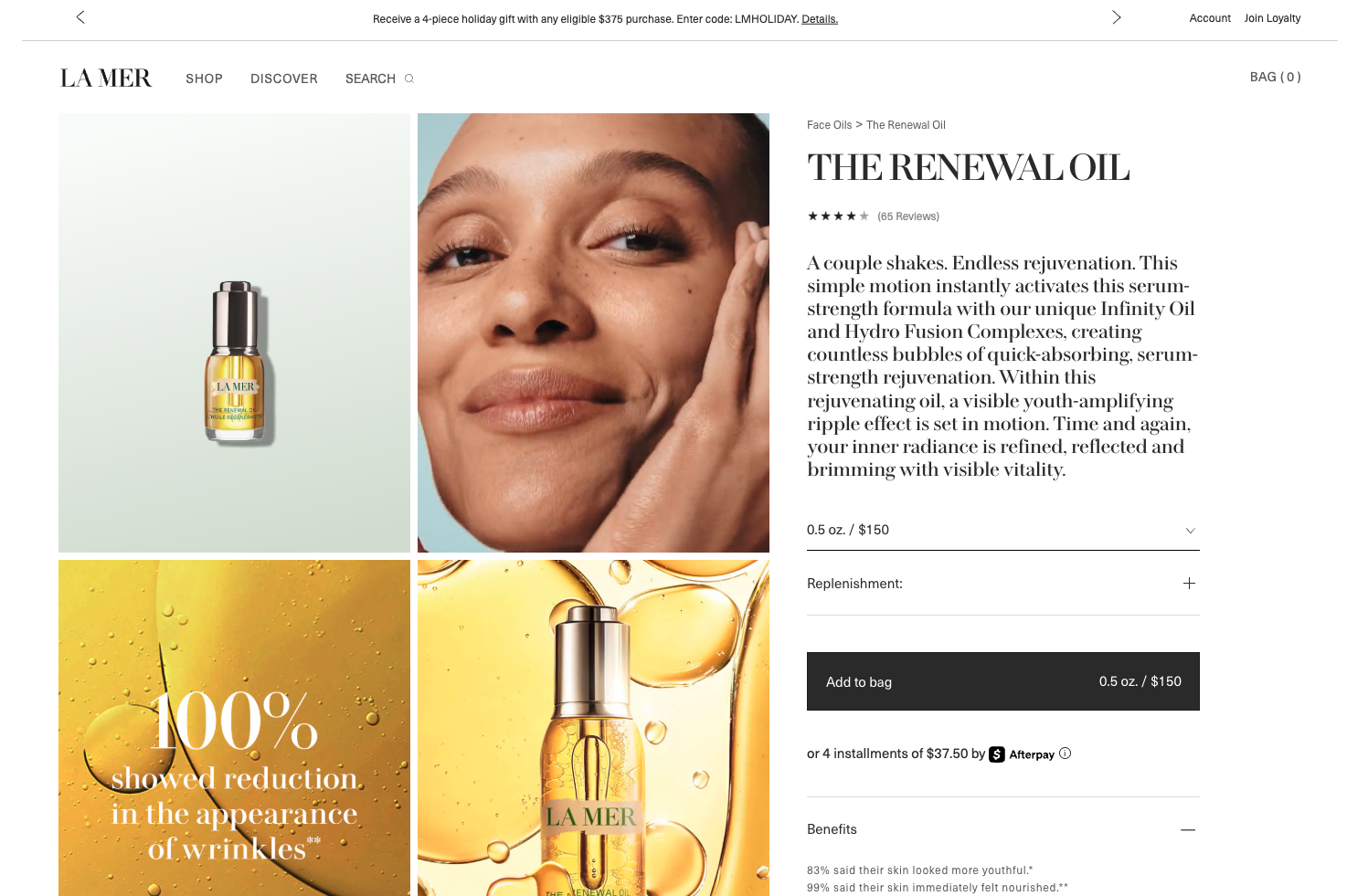Open the 65 Reviews link
Image resolution: width=1368 pixels, height=896 pixels.
(x=908, y=216)
